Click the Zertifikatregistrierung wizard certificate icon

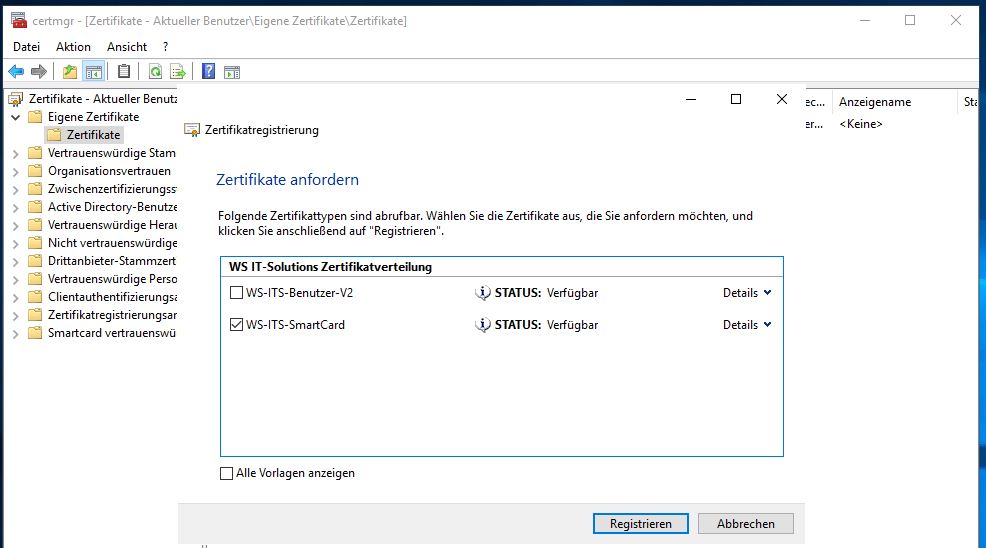(192, 130)
